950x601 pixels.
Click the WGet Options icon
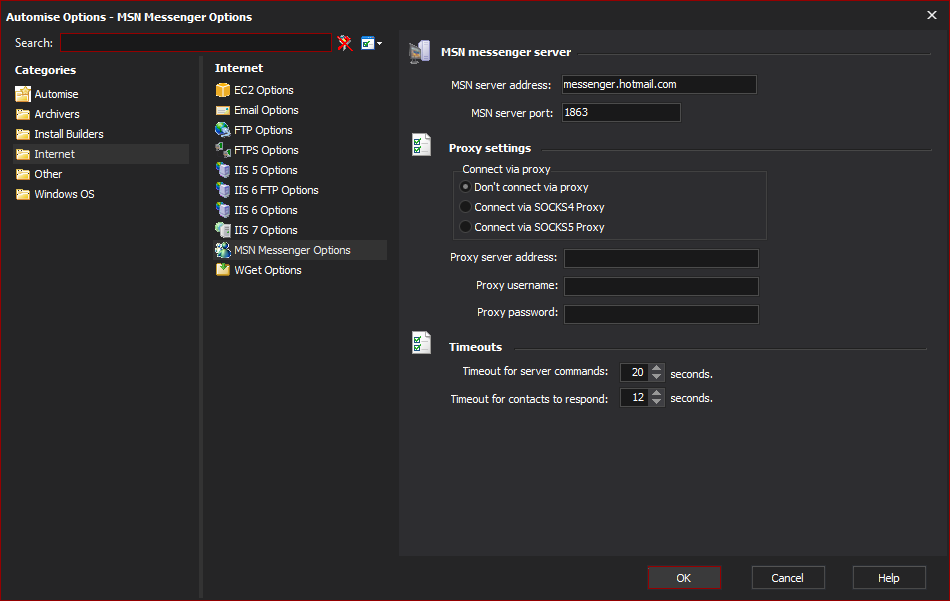[223, 270]
